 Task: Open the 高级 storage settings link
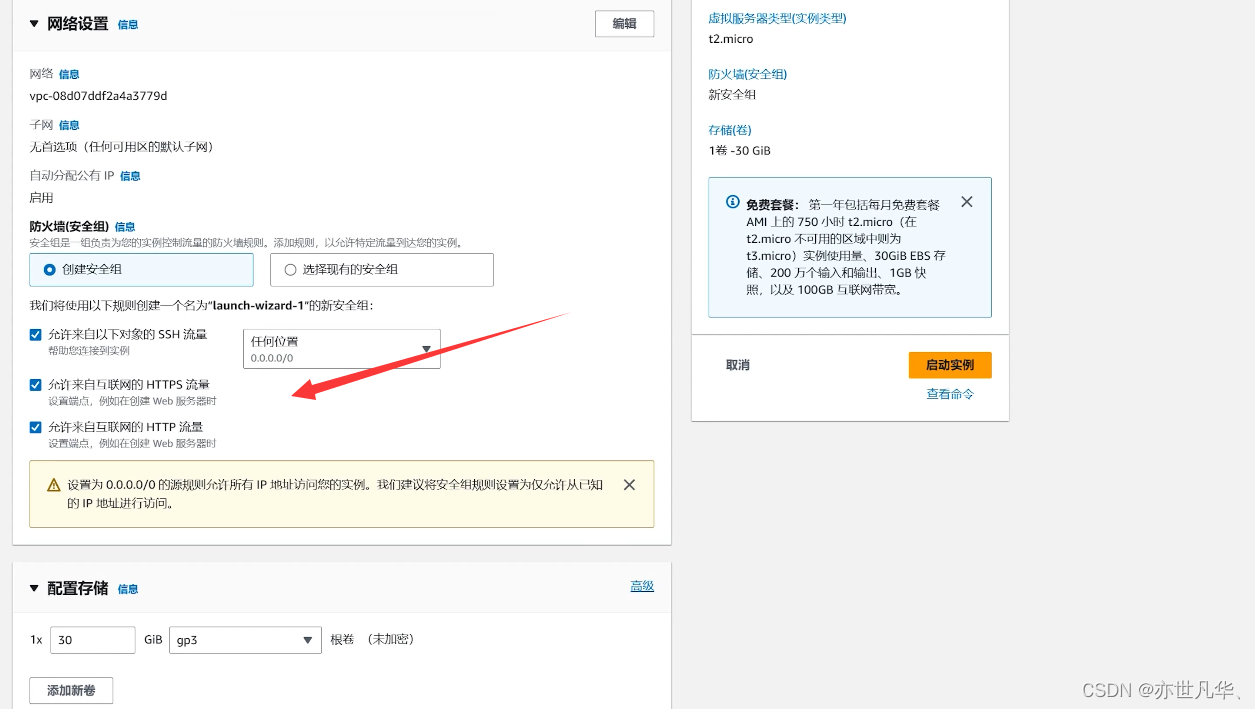pos(642,586)
